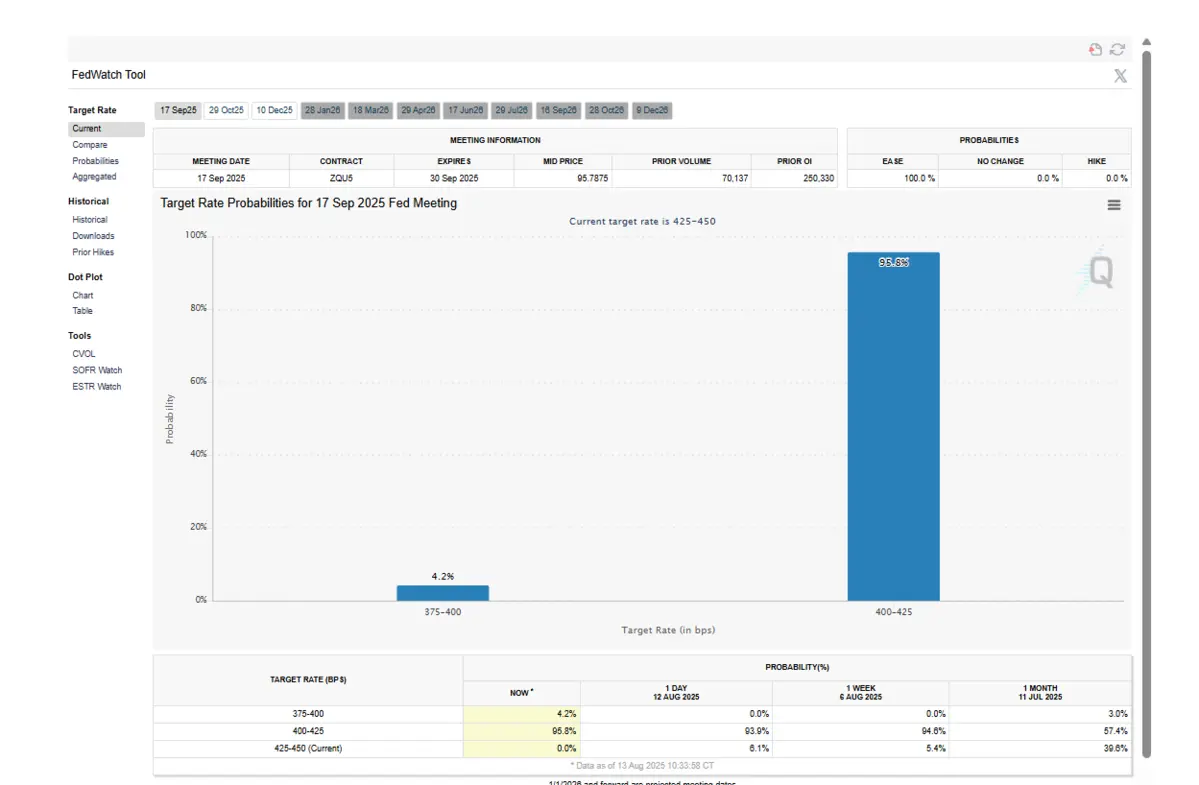Open Probabilities under Target Rate
The image size is (1199, 785).
point(95,161)
